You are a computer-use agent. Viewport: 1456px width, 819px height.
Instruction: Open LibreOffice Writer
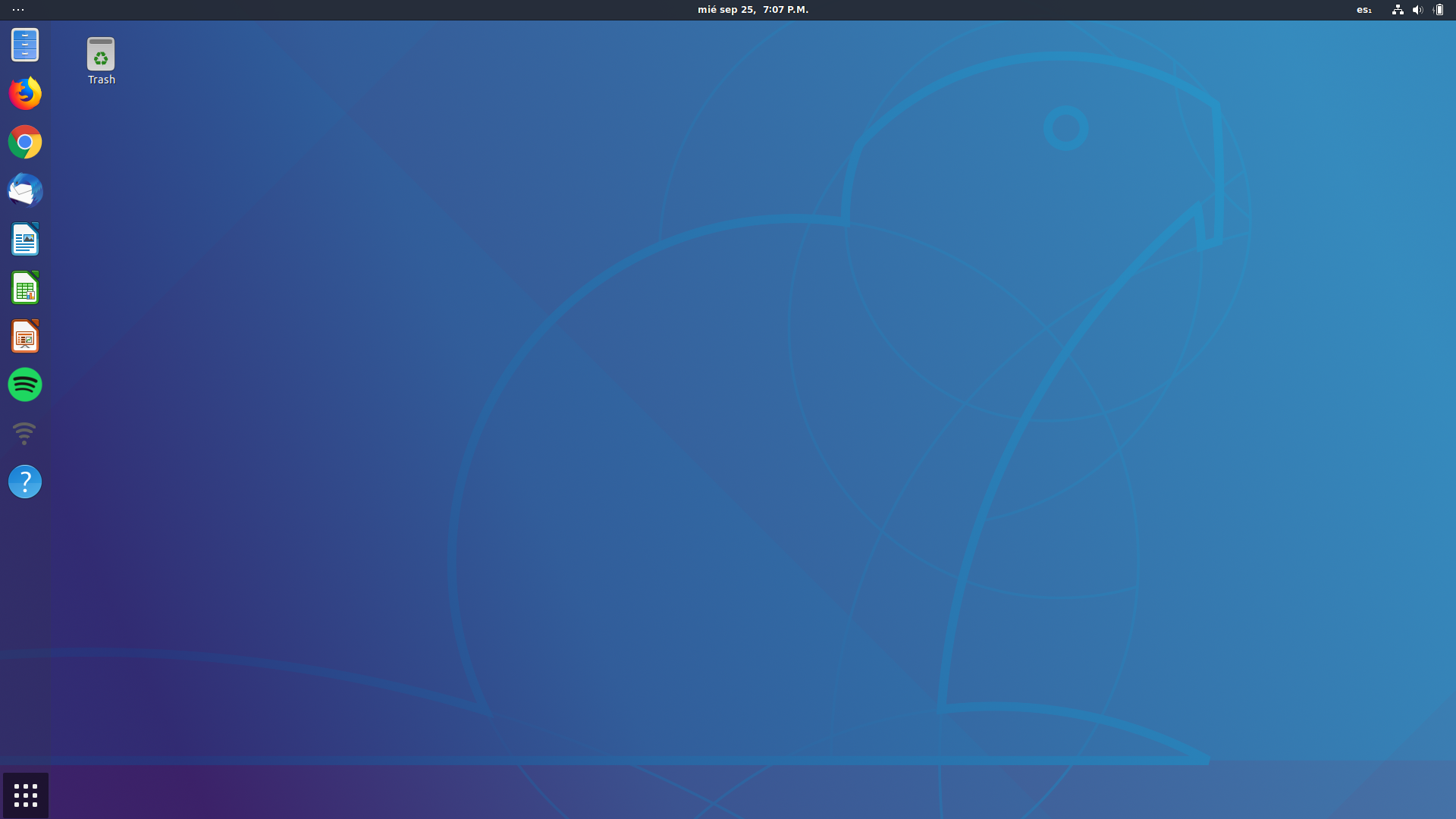25,239
